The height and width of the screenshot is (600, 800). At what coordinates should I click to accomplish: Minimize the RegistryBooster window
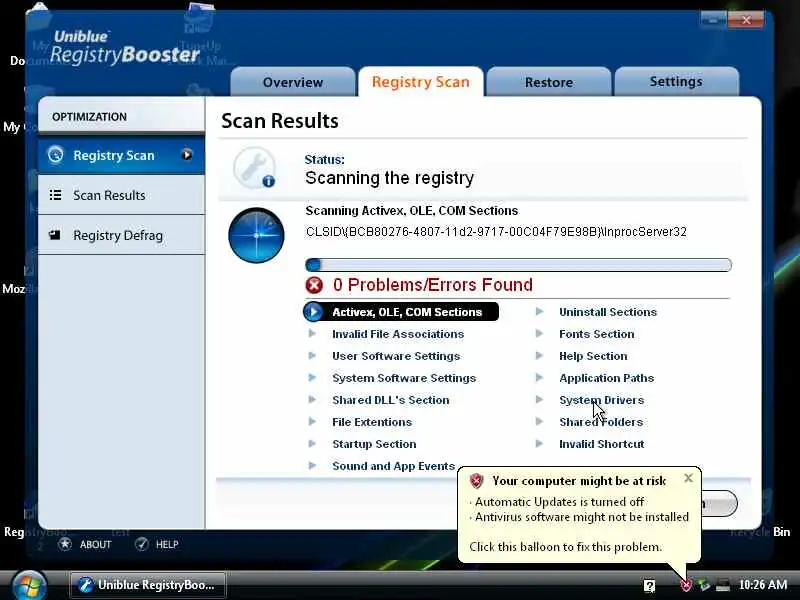[x=713, y=20]
